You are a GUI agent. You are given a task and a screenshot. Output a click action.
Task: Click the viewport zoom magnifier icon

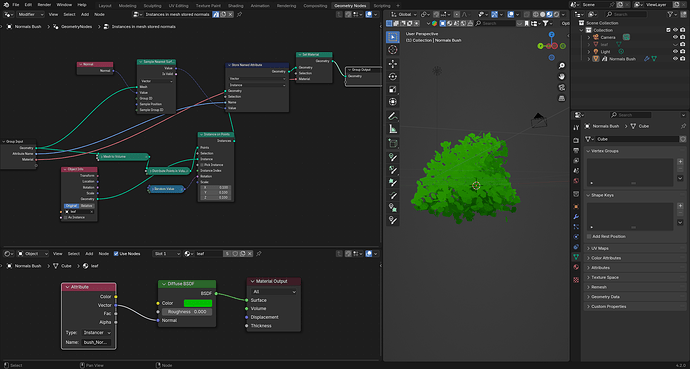[x=562, y=66]
